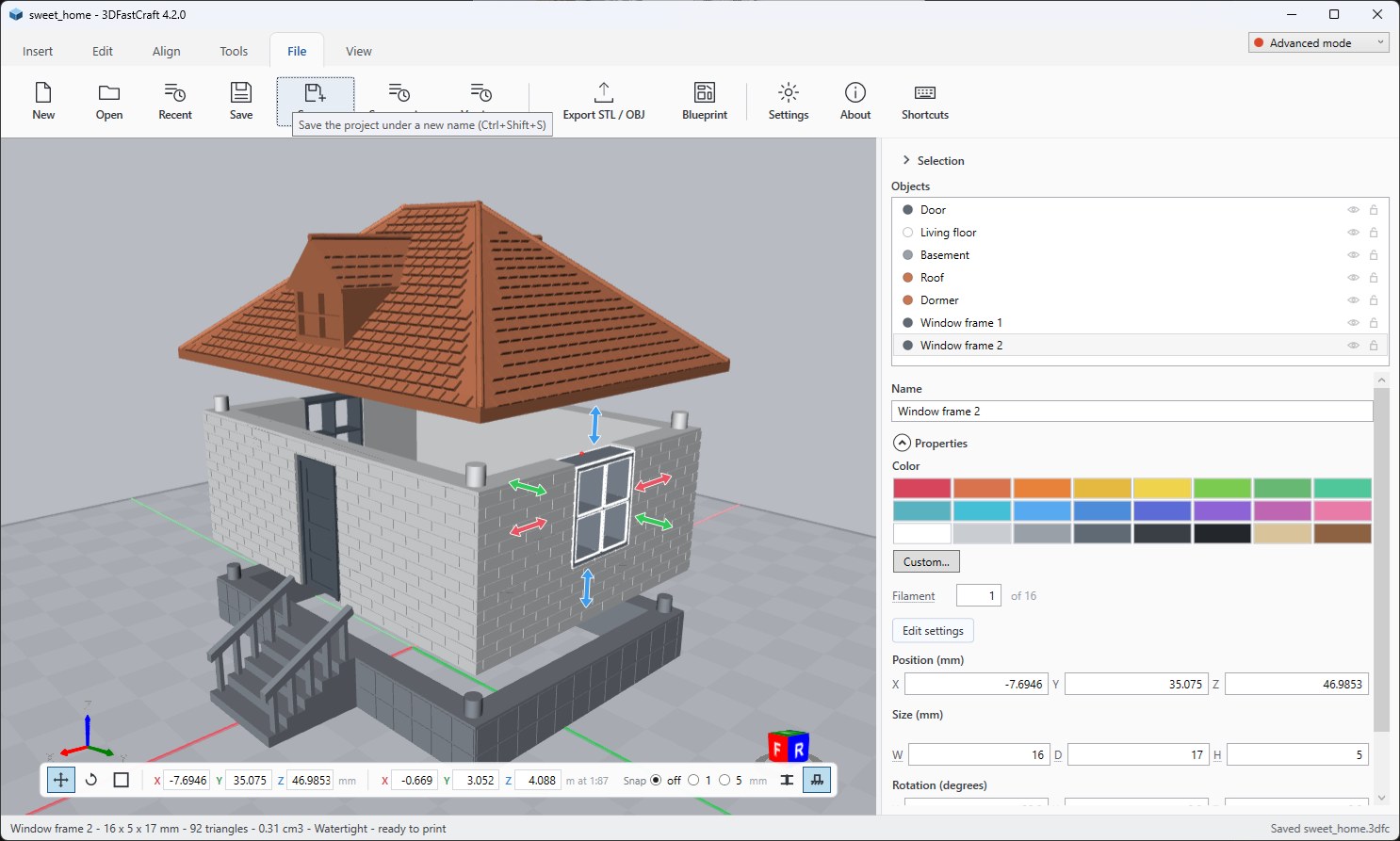Screen dimensions: 1400x841
Task: Hide Window frame 1 object
Action: click(x=1353, y=323)
